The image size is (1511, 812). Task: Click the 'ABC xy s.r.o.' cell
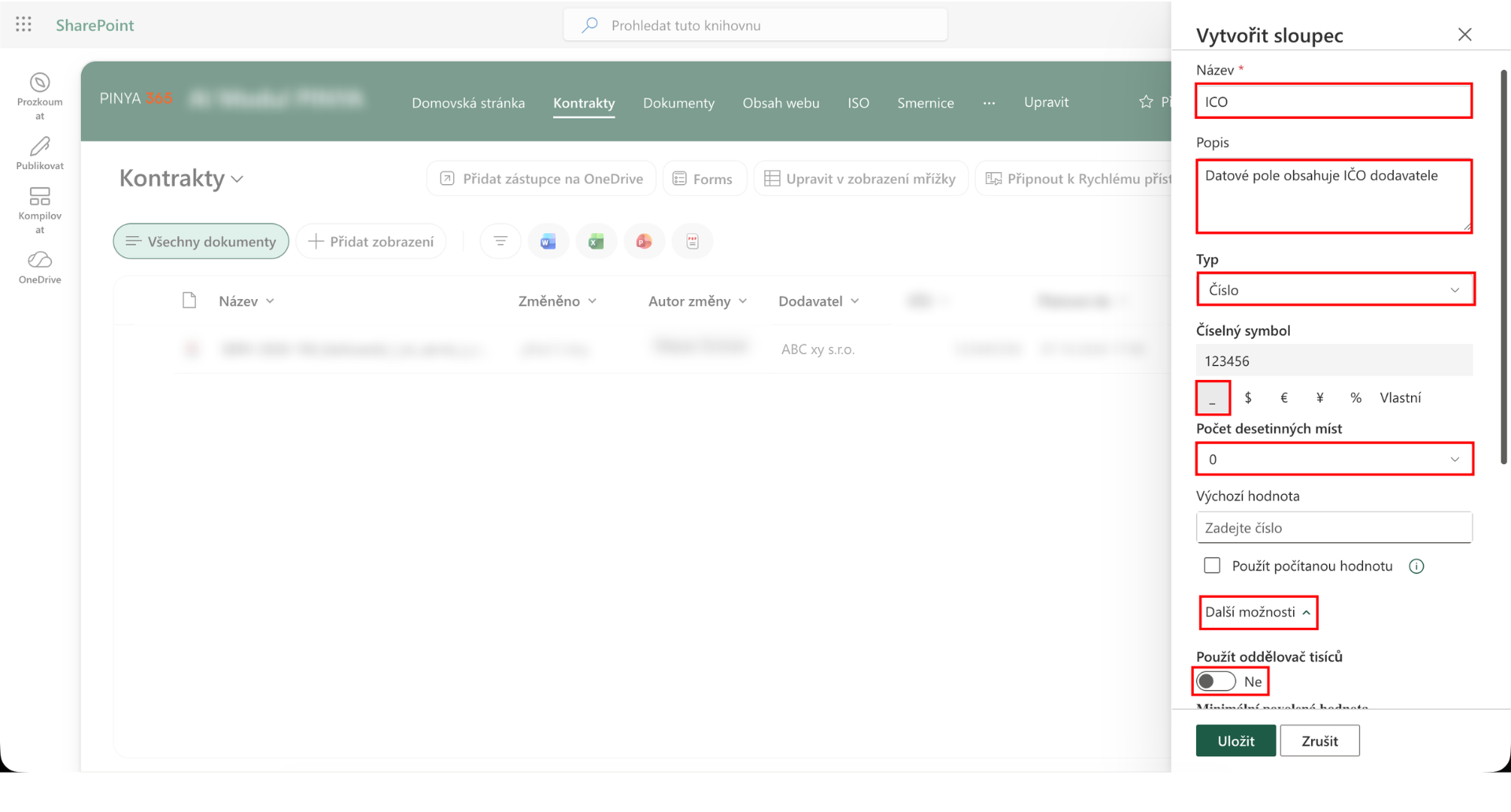pyautogui.click(x=818, y=349)
